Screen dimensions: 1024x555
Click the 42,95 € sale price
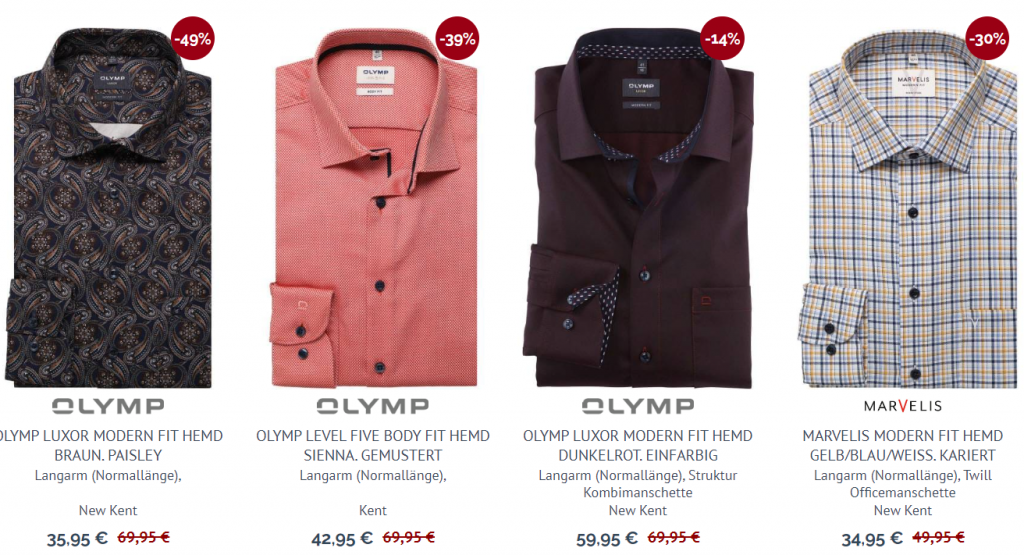342,539
